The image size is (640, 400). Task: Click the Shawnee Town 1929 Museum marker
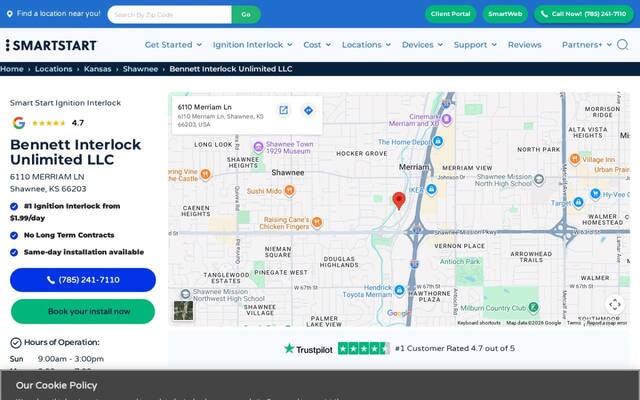click(x=258, y=147)
